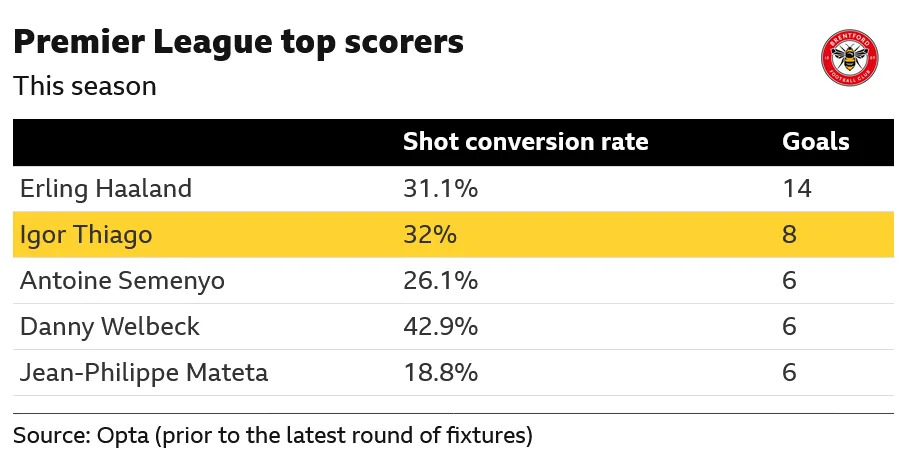Select Mateta's goal count cell

click(x=790, y=373)
